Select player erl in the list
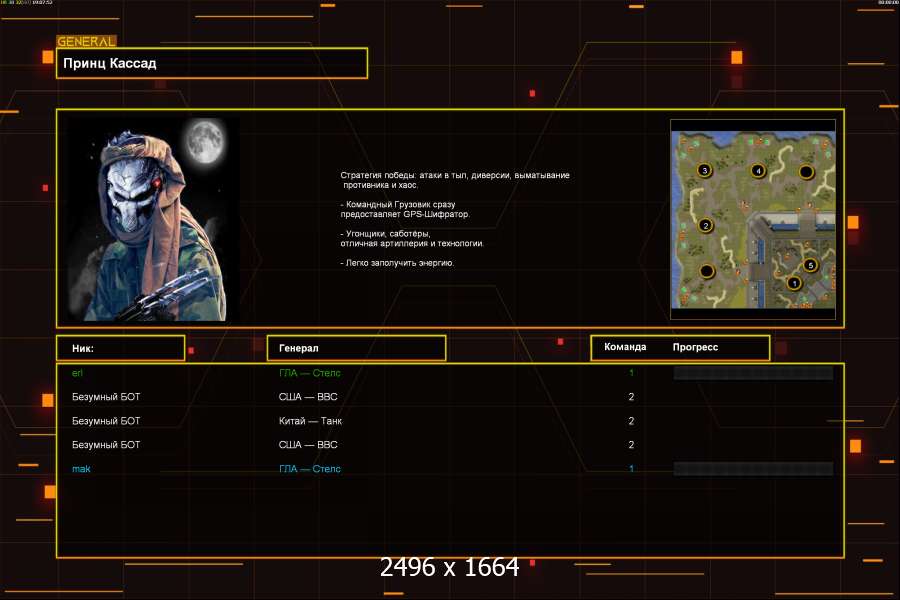 pos(77,373)
